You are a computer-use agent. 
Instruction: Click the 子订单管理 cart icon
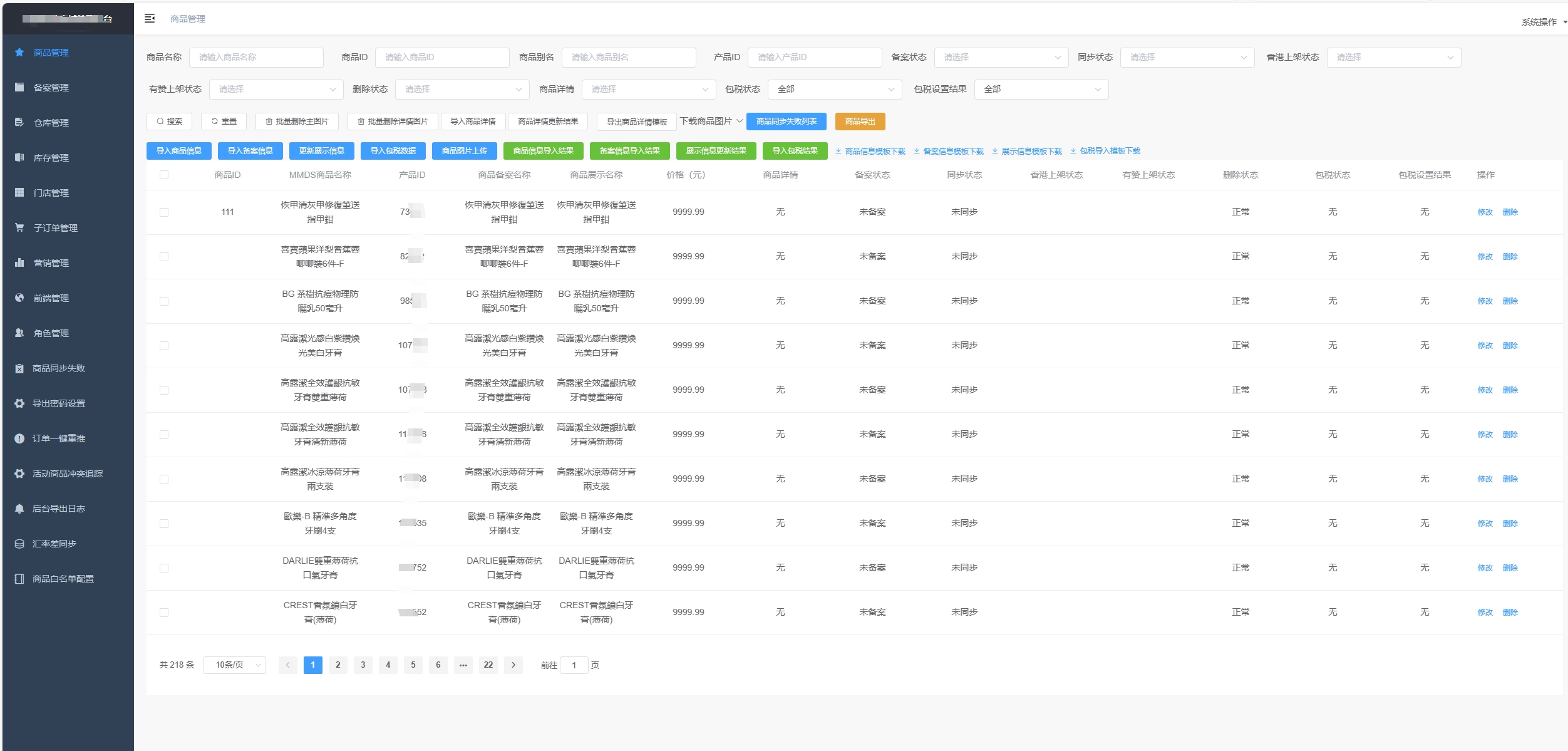point(19,227)
